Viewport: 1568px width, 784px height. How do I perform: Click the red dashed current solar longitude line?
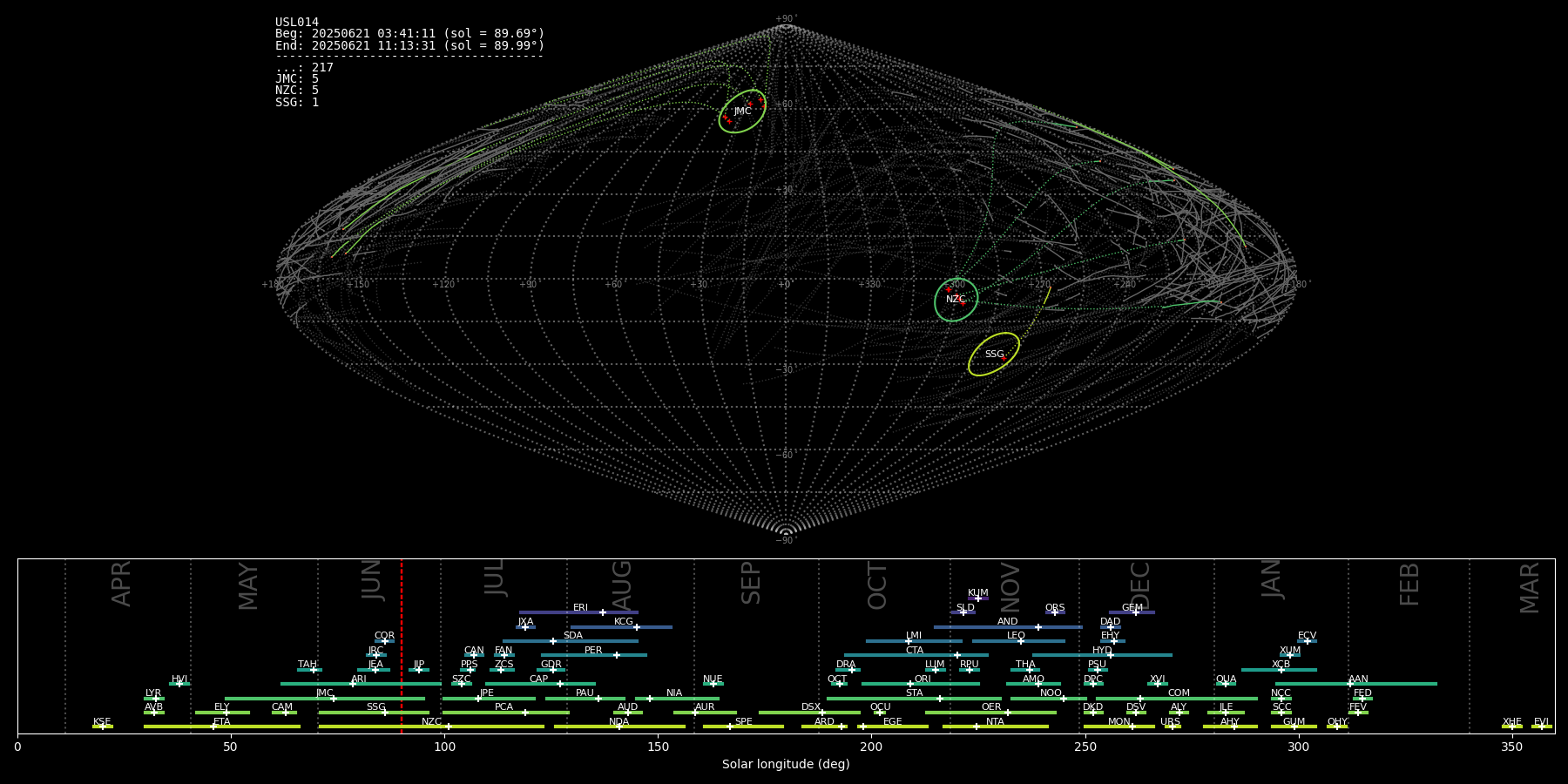coord(402,645)
